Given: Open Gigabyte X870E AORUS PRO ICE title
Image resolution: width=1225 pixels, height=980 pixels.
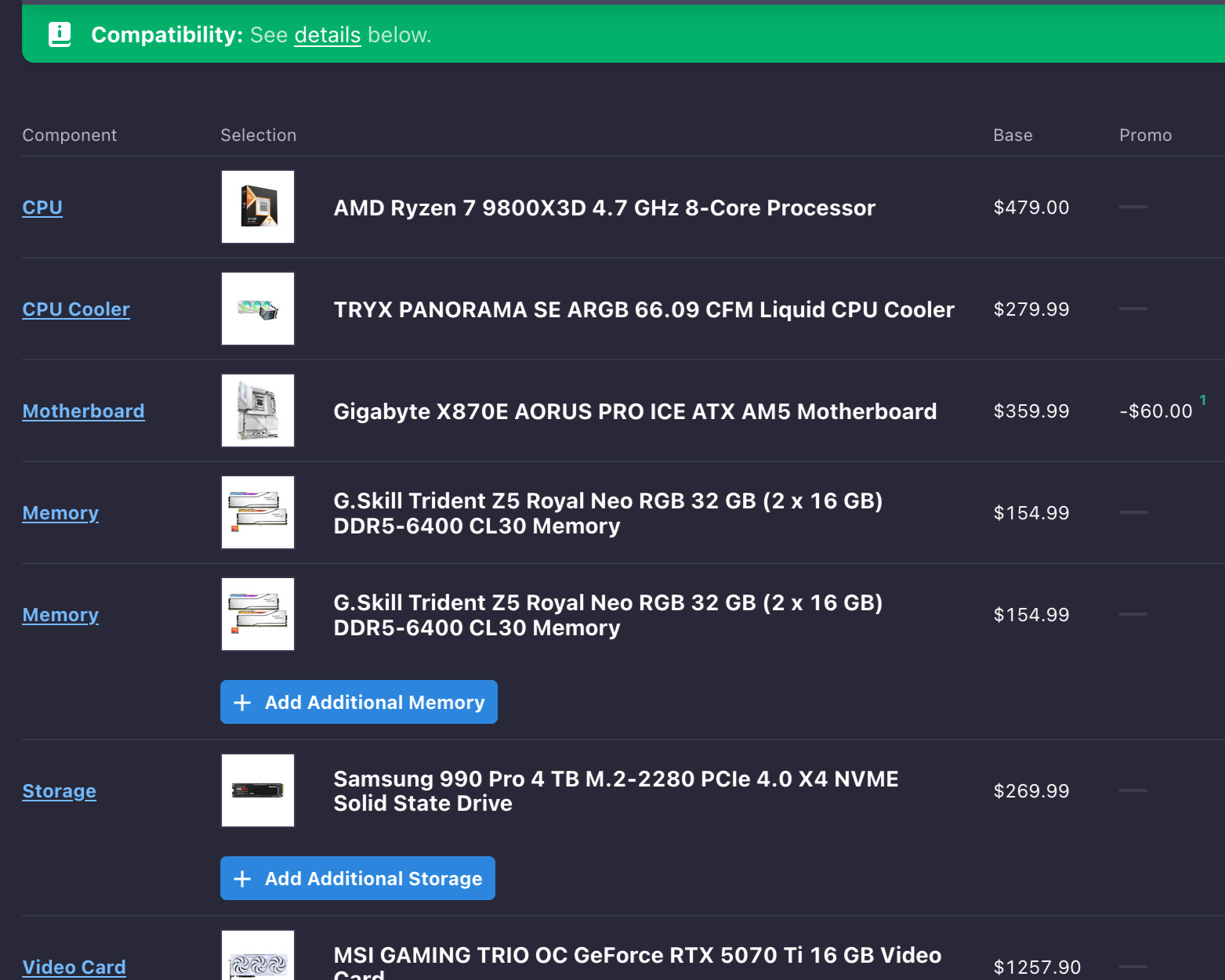Looking at the screenshot, I should coord(635,411).
